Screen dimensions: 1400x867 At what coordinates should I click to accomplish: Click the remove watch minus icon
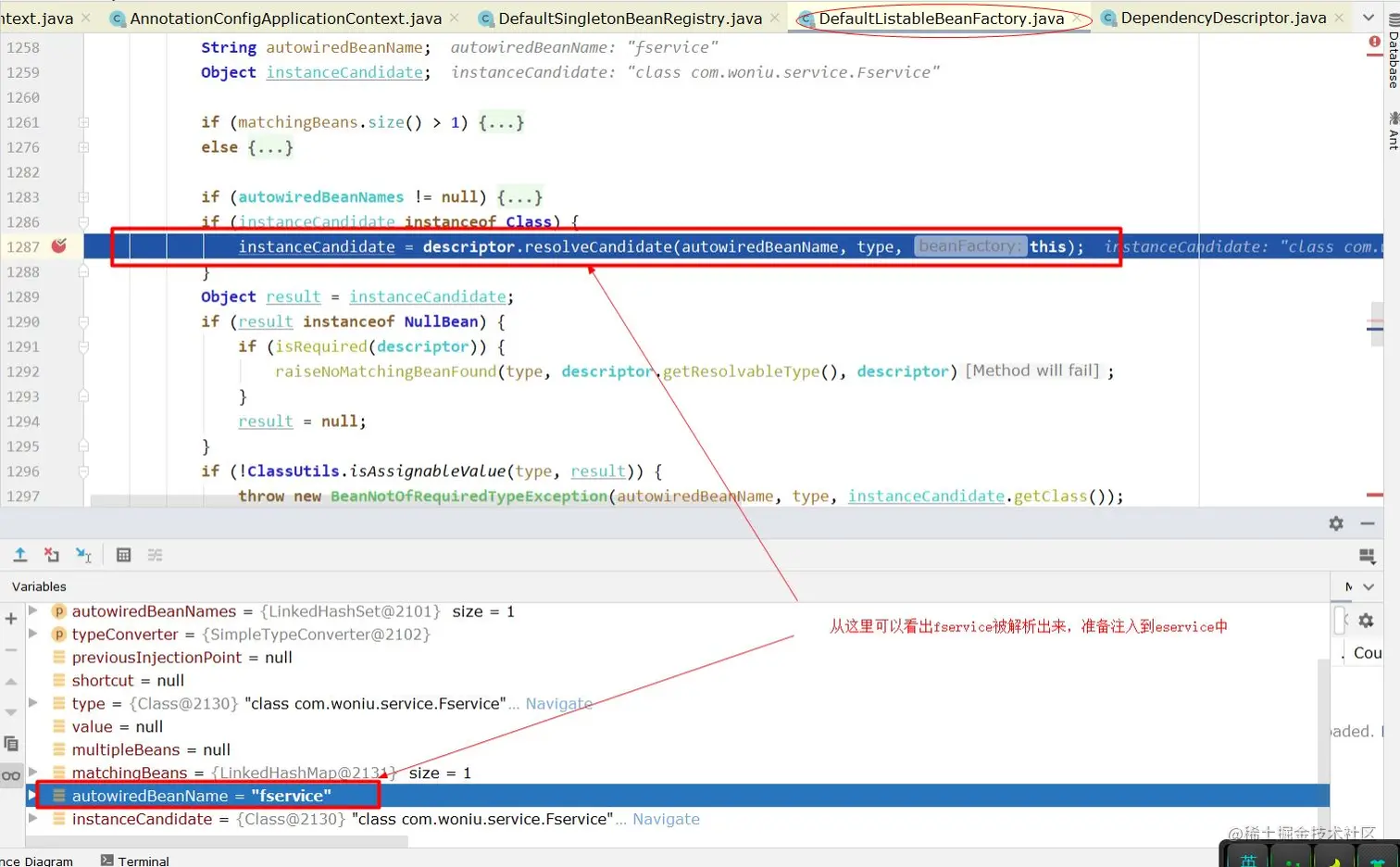pyautogui.click(x=11, y=650)
